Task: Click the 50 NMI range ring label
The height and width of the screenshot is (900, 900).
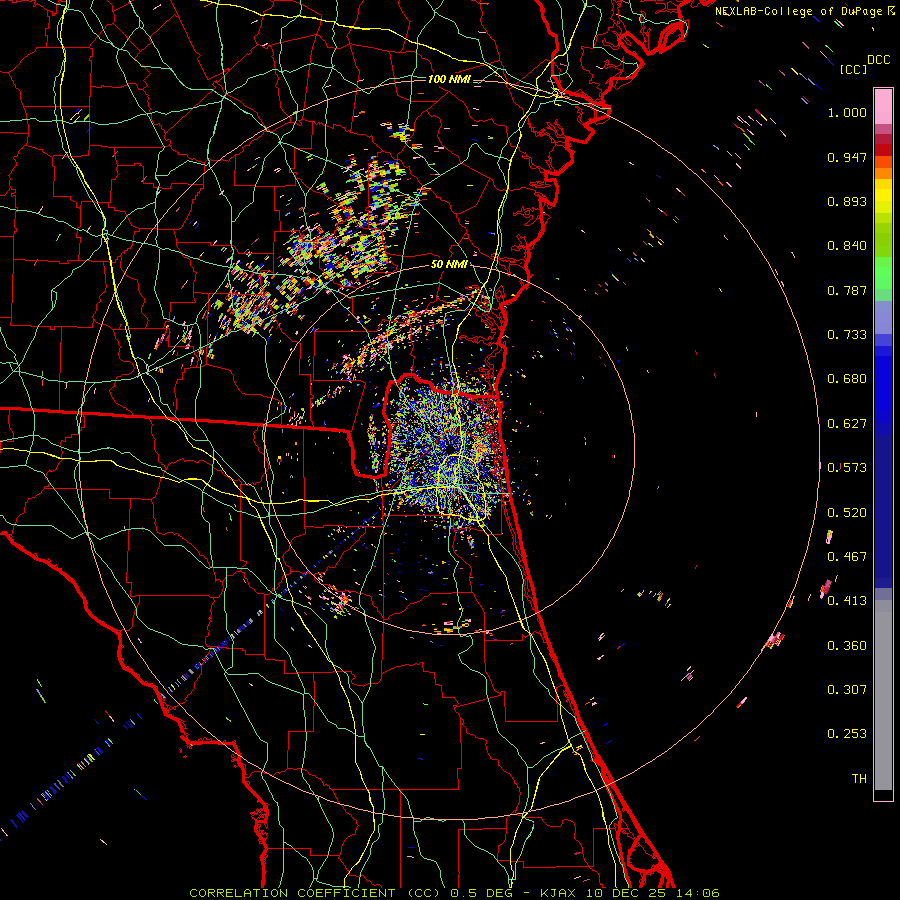Action: pyautogui.click(x=449, y=264)
